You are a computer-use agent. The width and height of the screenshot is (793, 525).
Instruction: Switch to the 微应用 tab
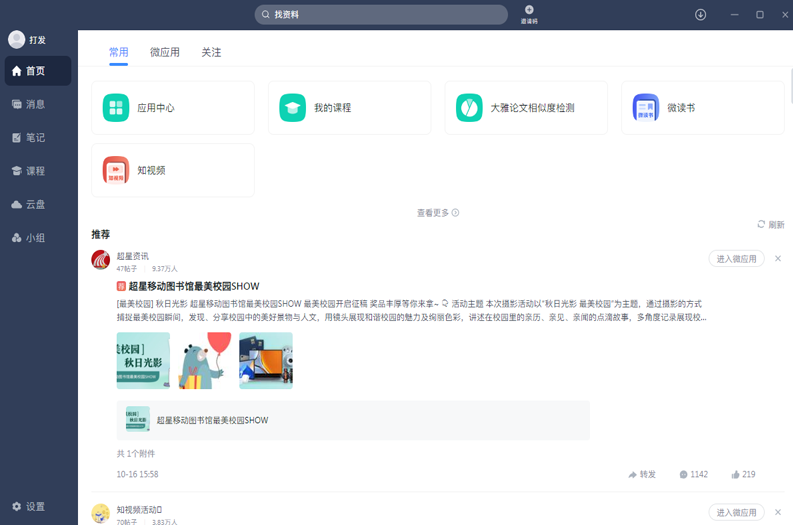click(165, 52)
